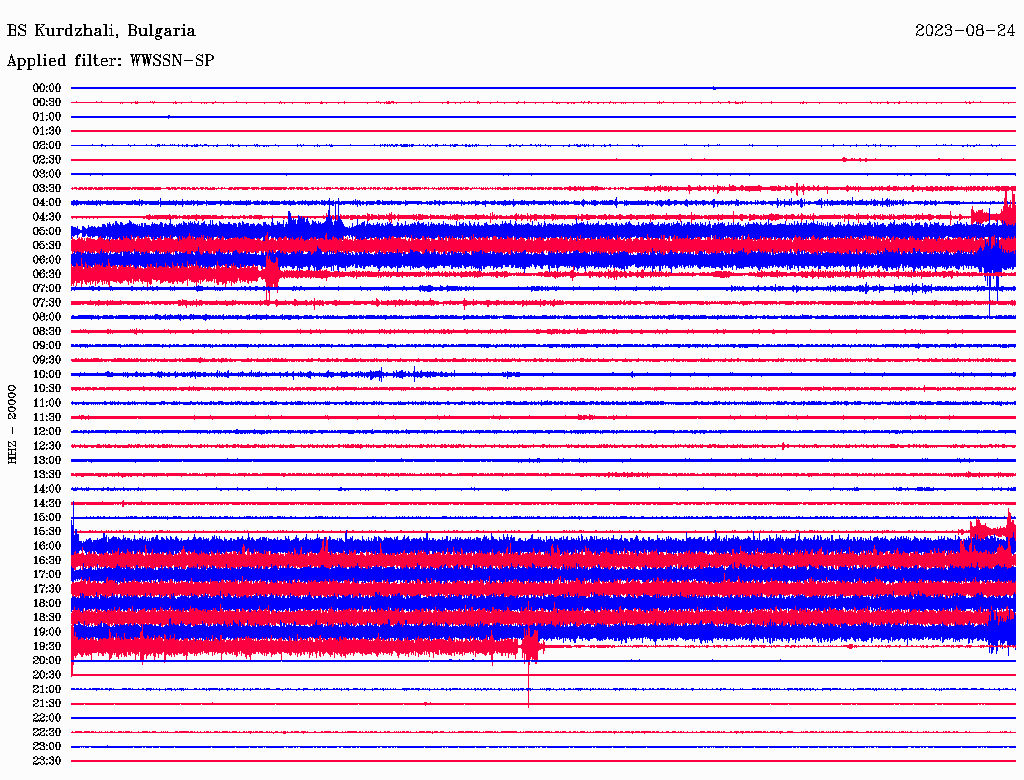The width and height of the screenshot is (1024, 780).
Task: Click the '06:30' time label
Action: (x=47, y=274)
